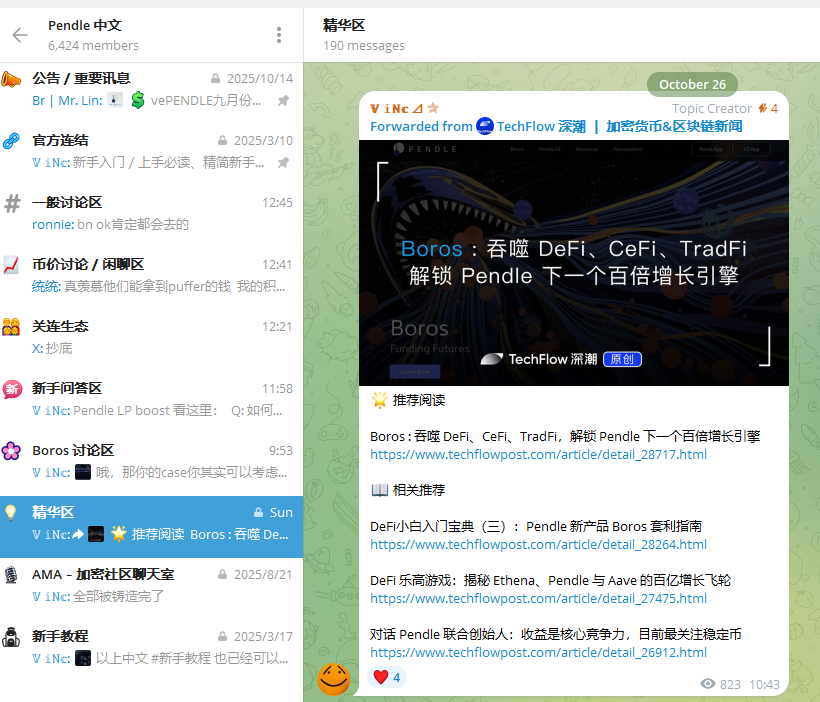820x702 pixels.
Task: Click the microphone icon for AMA topic
Action: coord(12,575)
